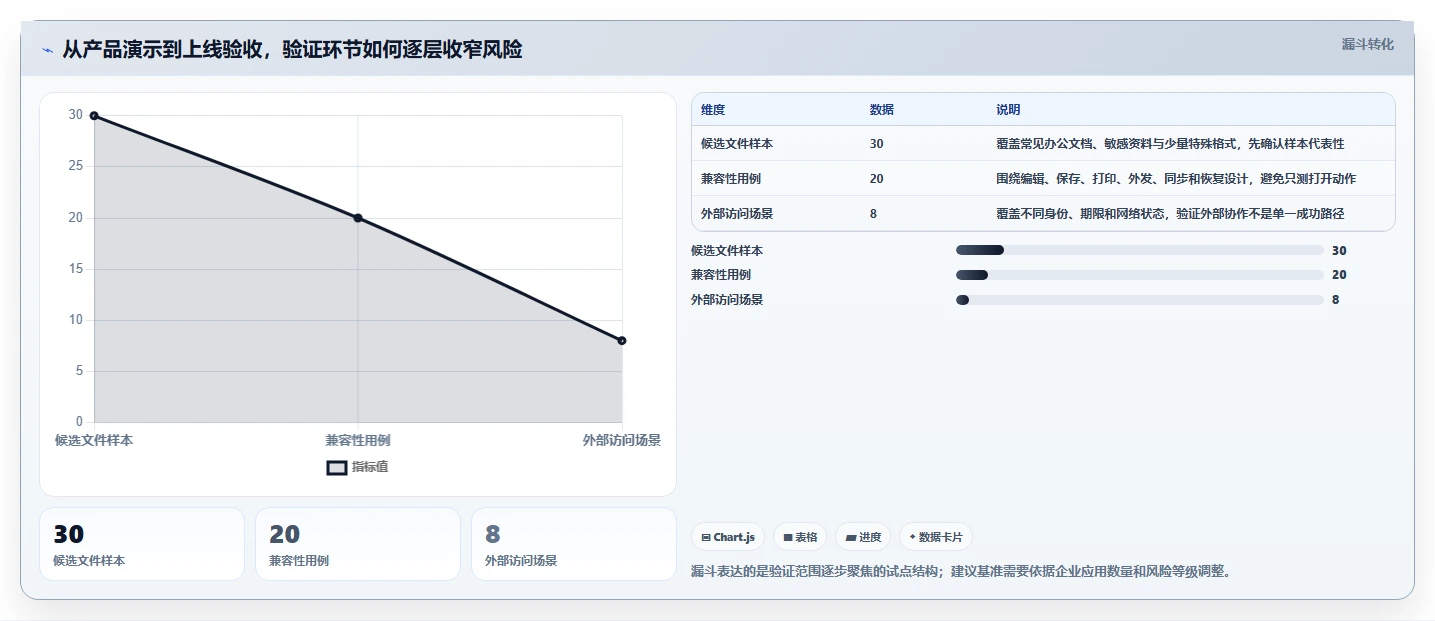Click progress value 20 at bar end

(1339, 275)
